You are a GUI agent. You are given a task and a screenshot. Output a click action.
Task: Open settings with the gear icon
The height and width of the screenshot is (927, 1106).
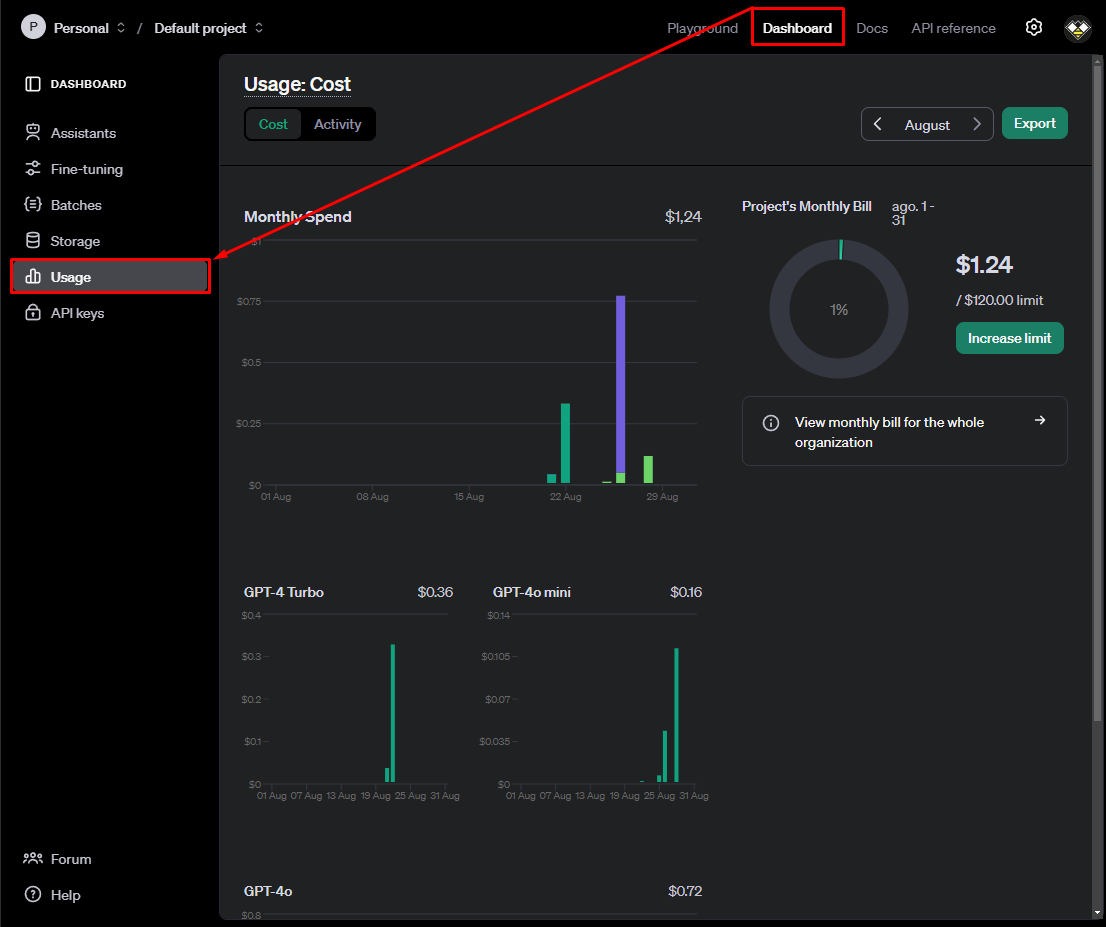(x=1033, y=28)
